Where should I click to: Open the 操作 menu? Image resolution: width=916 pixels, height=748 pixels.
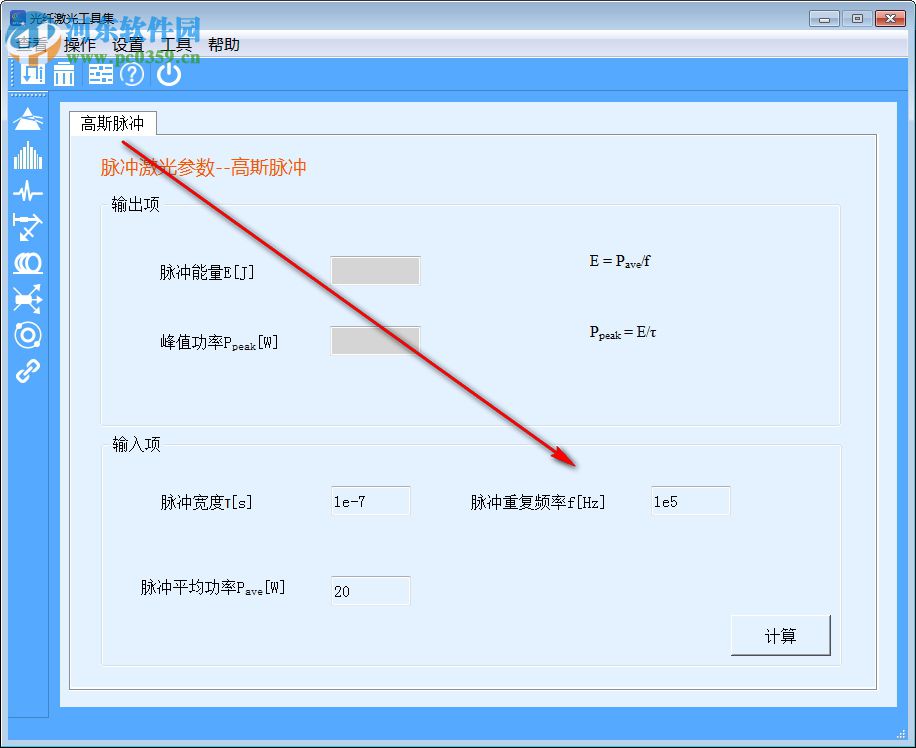79,44
